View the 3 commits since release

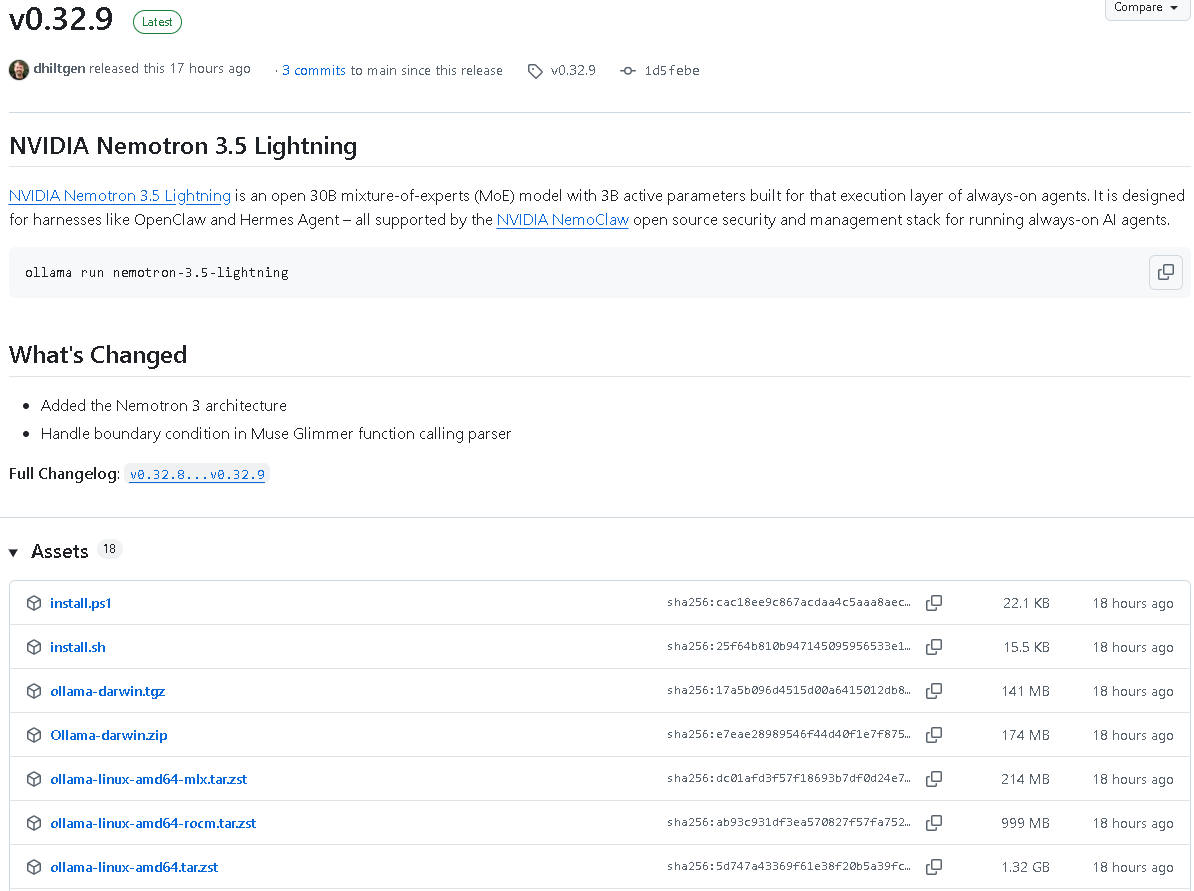click(314, 70)
